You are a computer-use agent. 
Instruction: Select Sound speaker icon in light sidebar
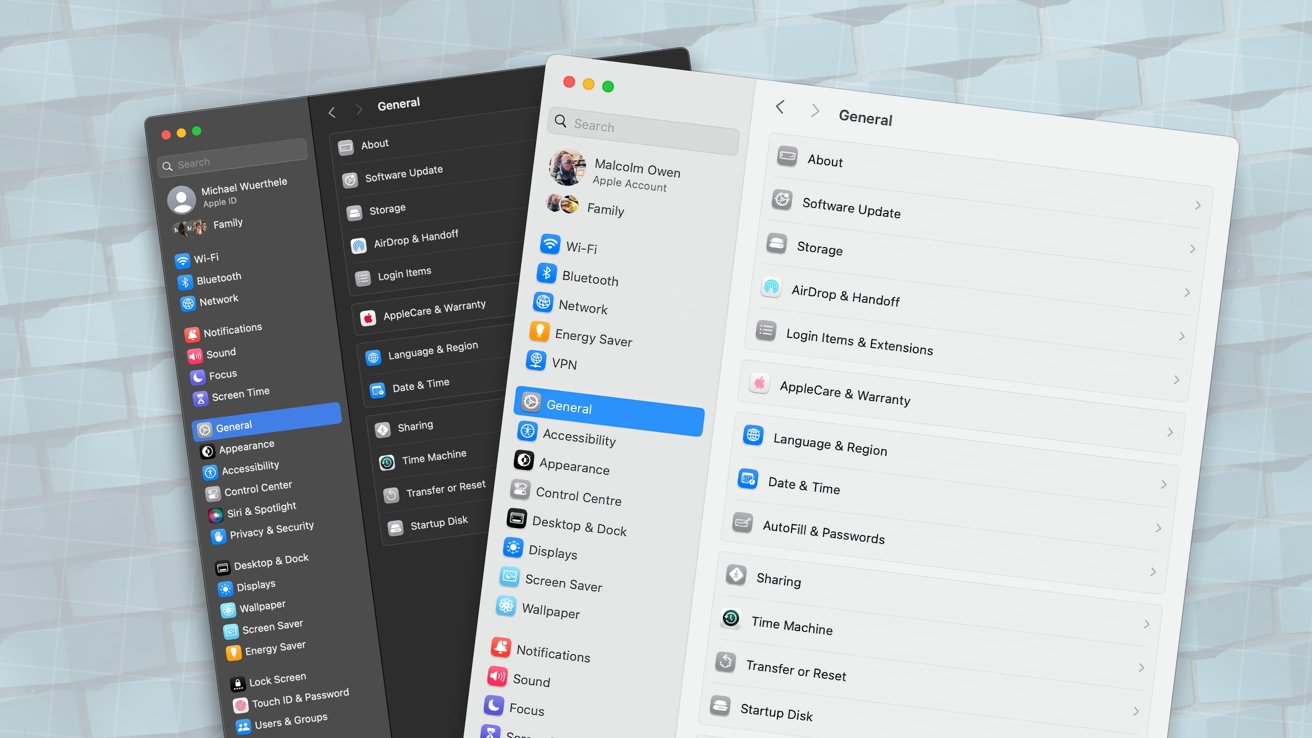497,677
